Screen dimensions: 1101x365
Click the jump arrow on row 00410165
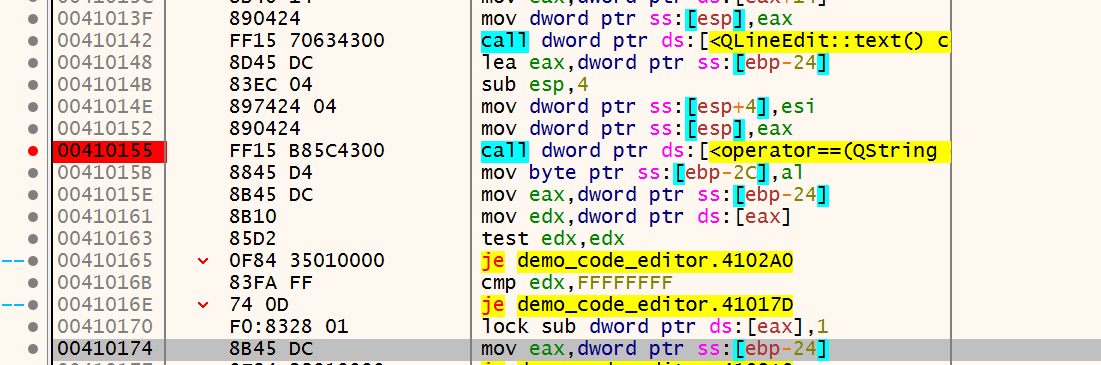[x=203, y=261]
